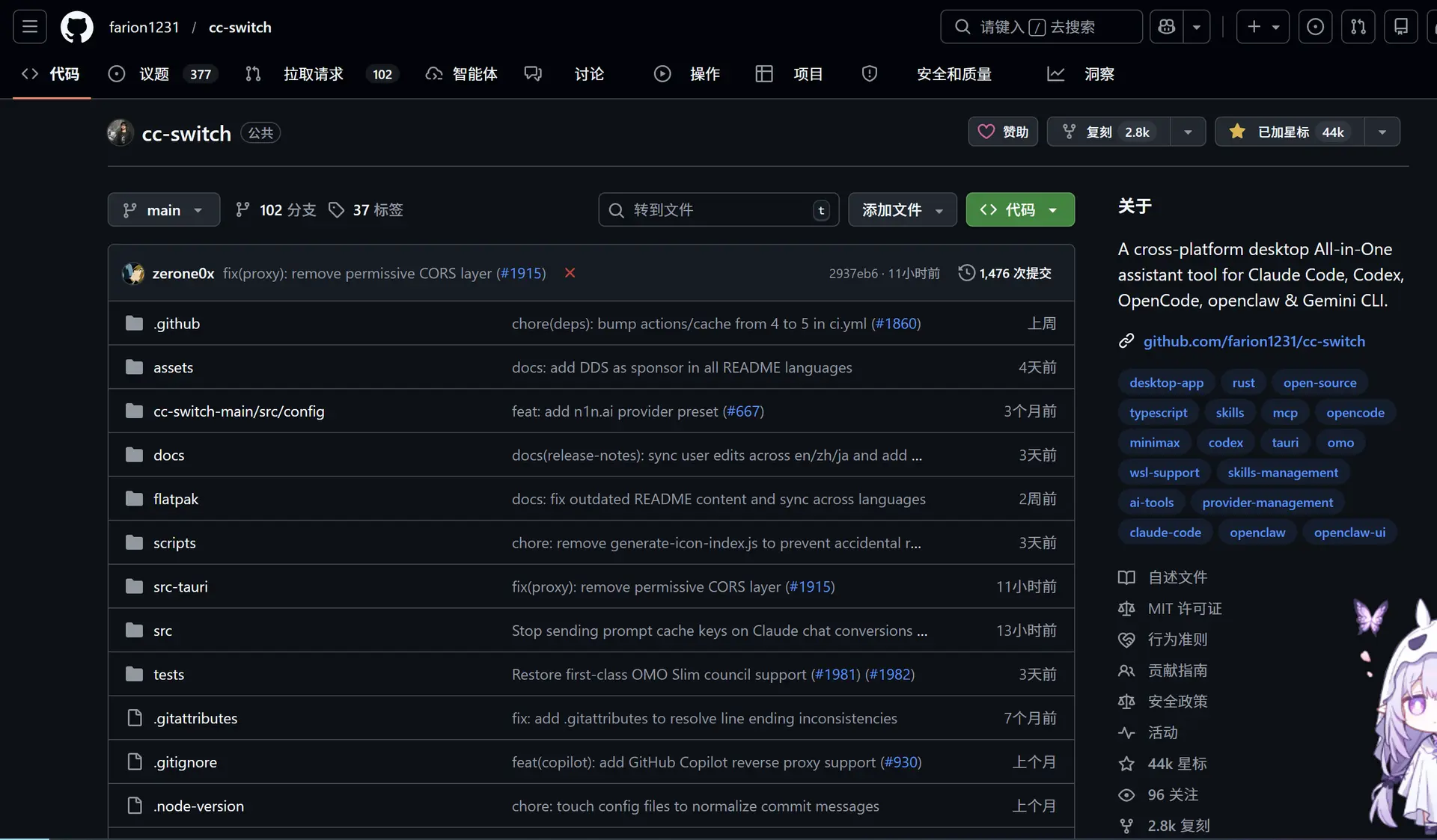This screenshot has width=1437, height=840.
Task: Click the .gitignore file icon
Action: [x=135, y=761]
